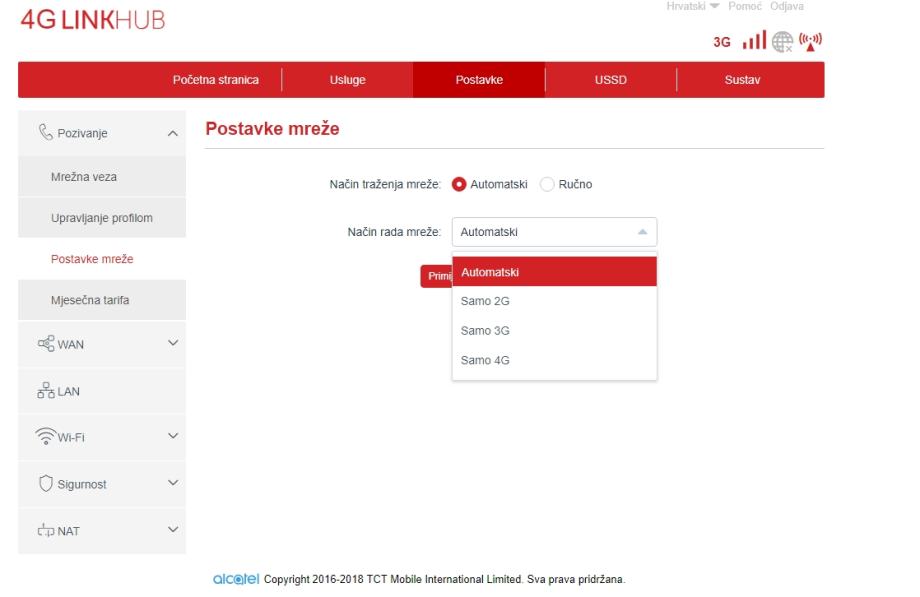Open the LAN sidebar item
This screenshot has height=597, width=920.
pyautogui.click(x=102, y=391)
